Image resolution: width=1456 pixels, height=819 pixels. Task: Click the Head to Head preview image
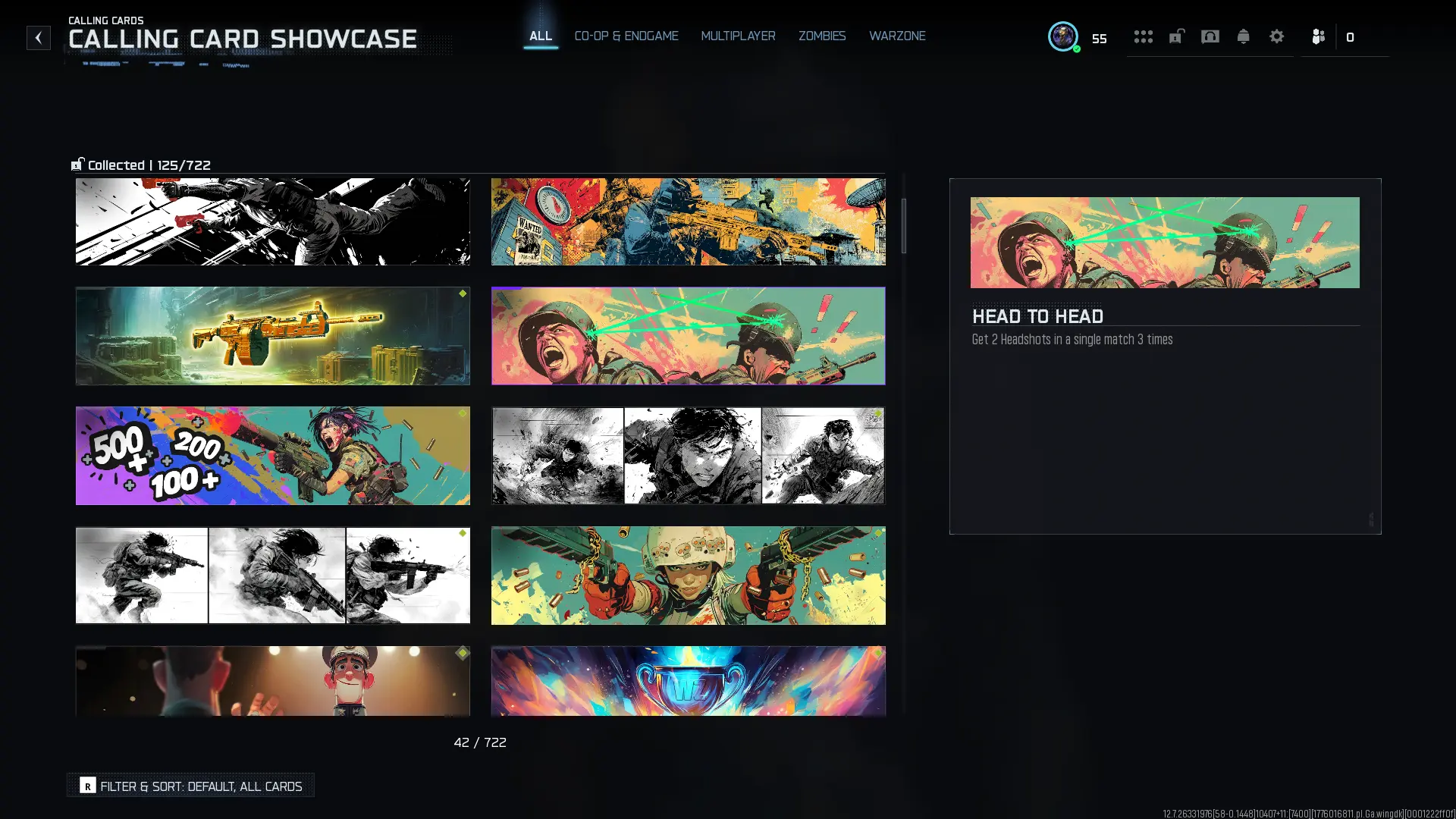tap(1164, 243)
